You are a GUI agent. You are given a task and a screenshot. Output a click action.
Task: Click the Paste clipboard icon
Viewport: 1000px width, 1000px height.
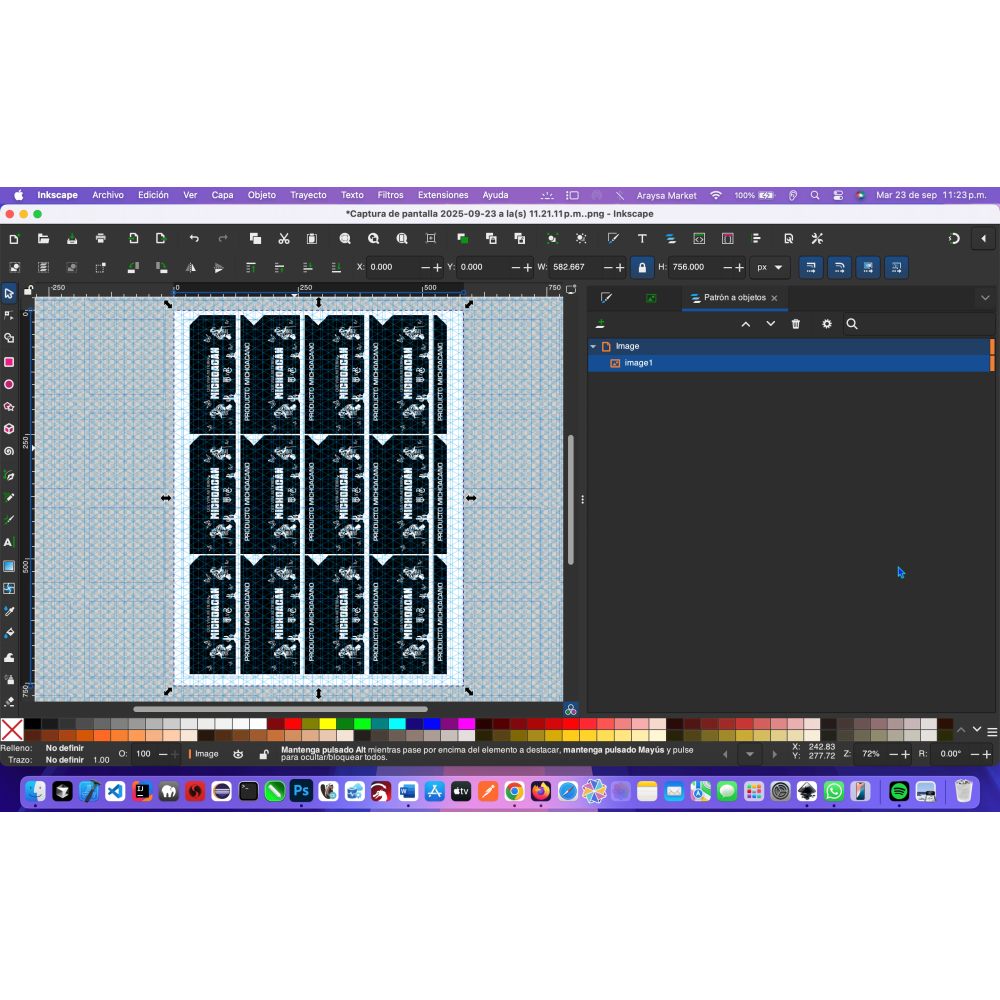point(312,239)
